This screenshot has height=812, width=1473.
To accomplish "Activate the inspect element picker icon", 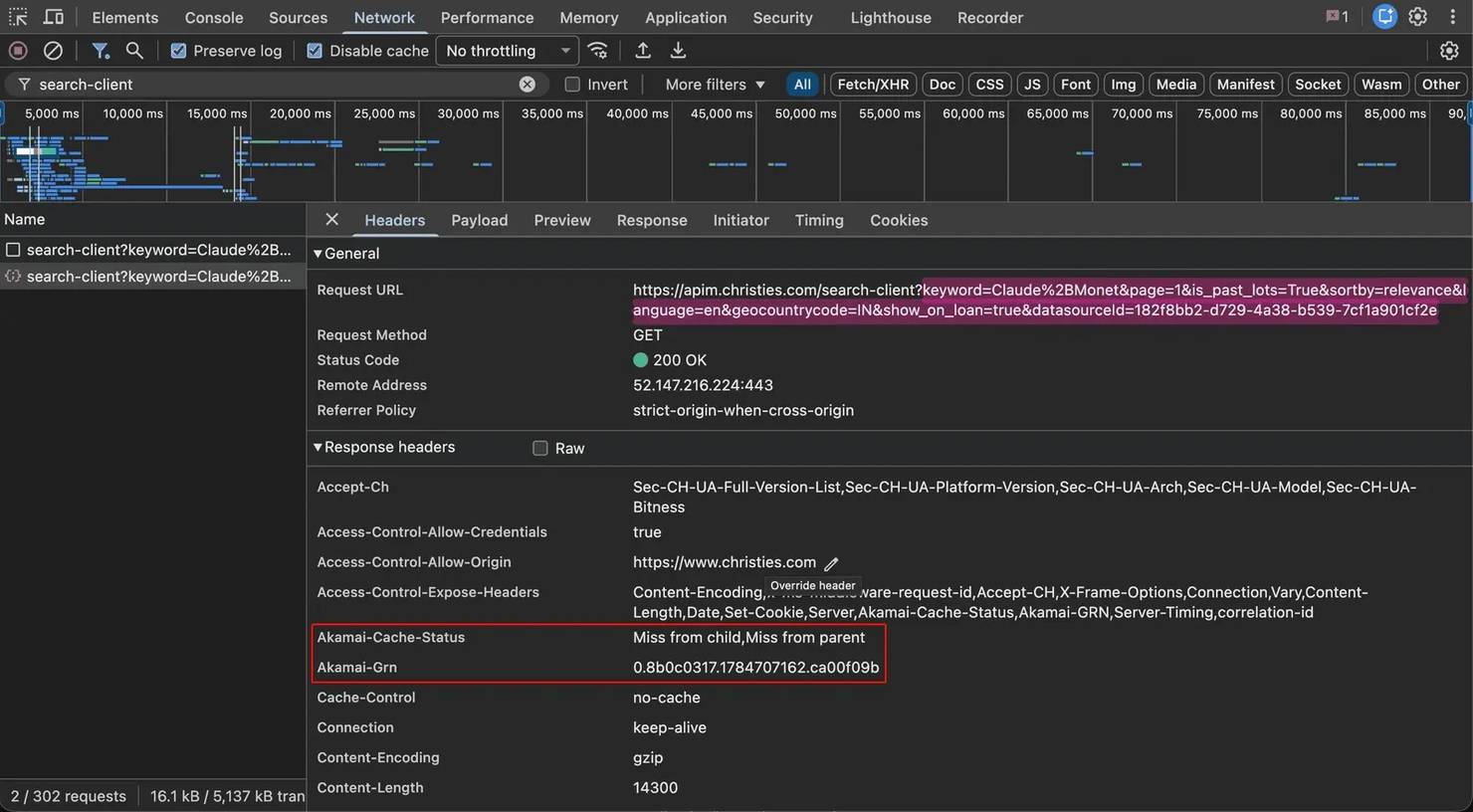I will click(x=18, y=17).
